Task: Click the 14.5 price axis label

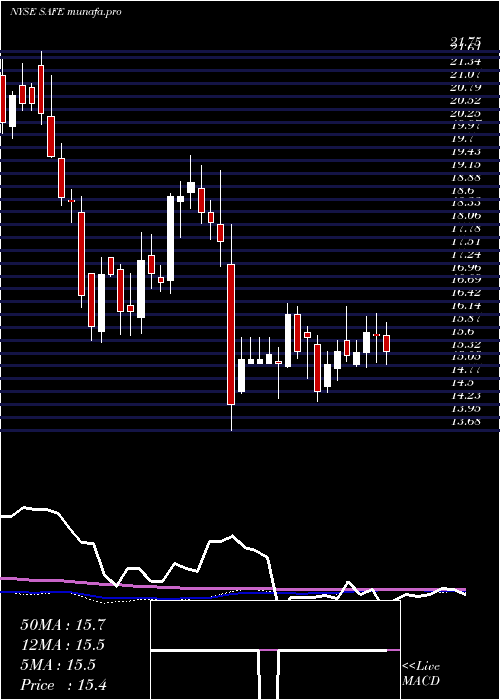Action: click(x=462, y=383)
